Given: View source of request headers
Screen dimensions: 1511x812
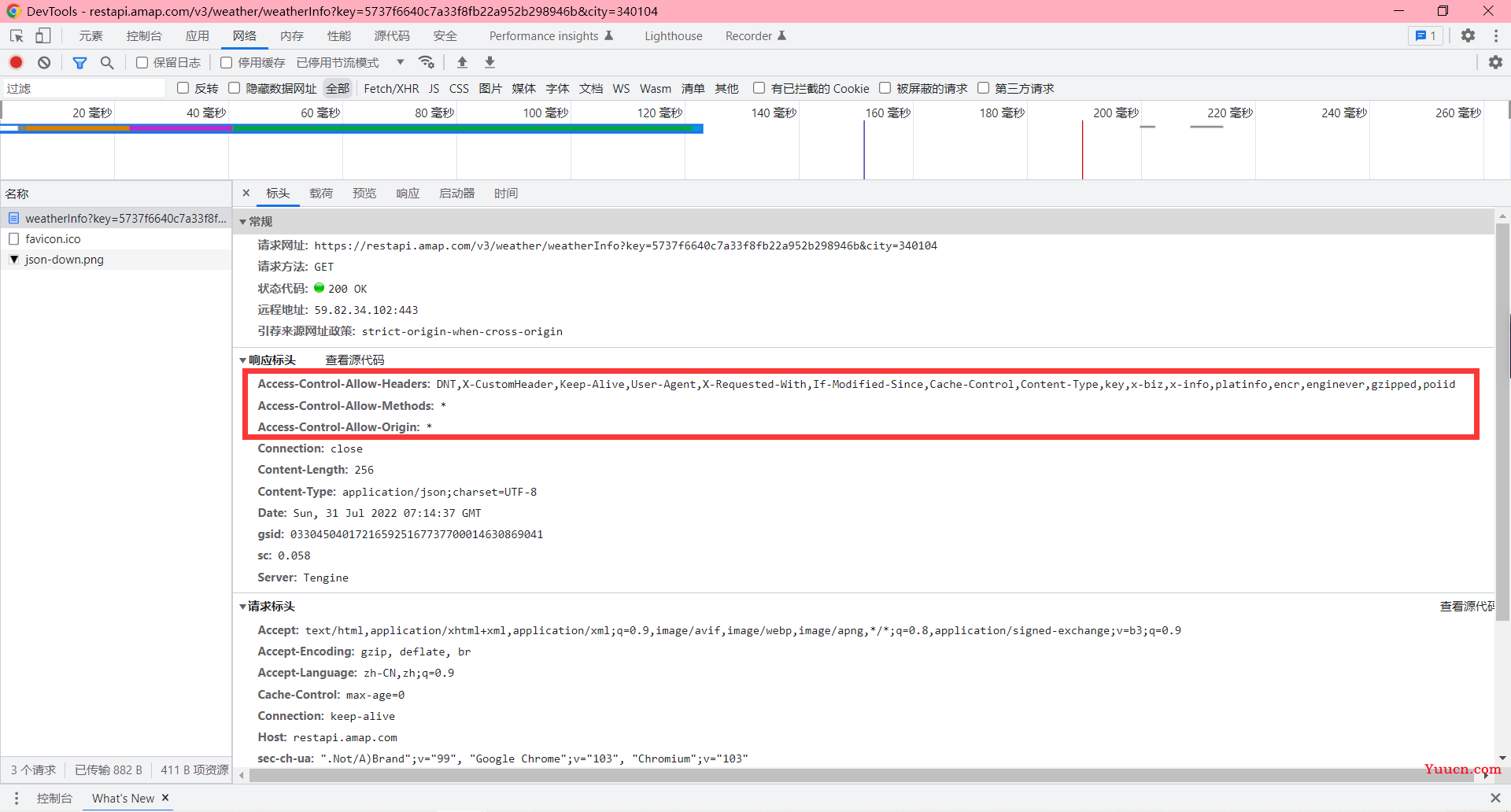Looking at the screenshot, I should (x=1467, y=607).
